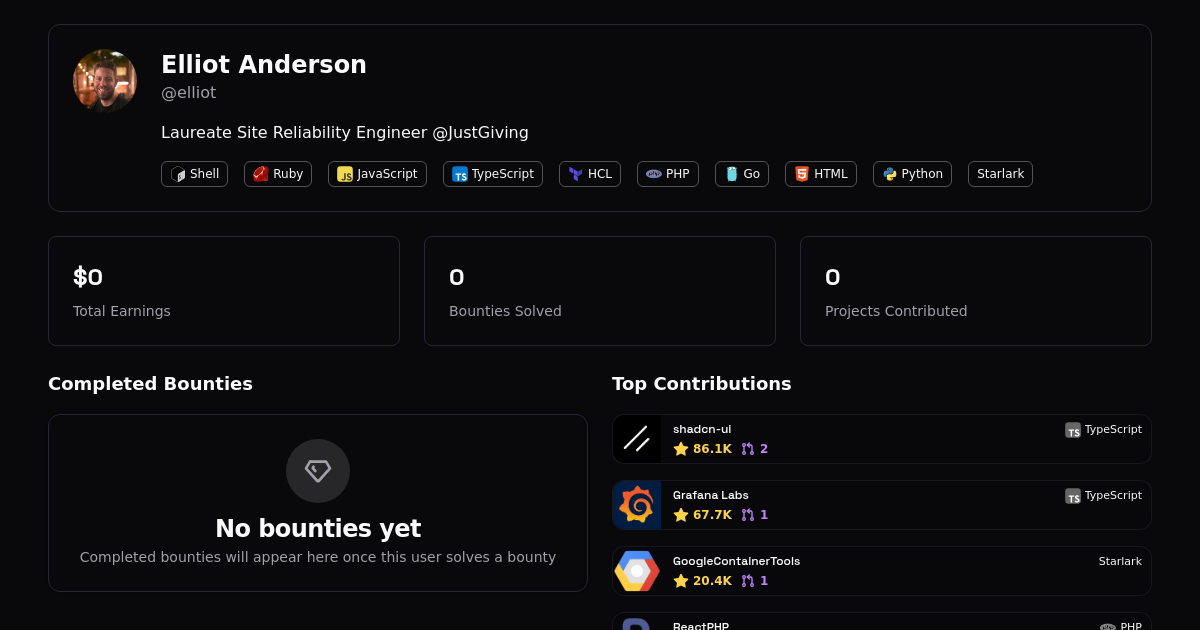Screen dimensions: 1200x630
Task: Click the Go gopher icon
Action: click(732, 174)
